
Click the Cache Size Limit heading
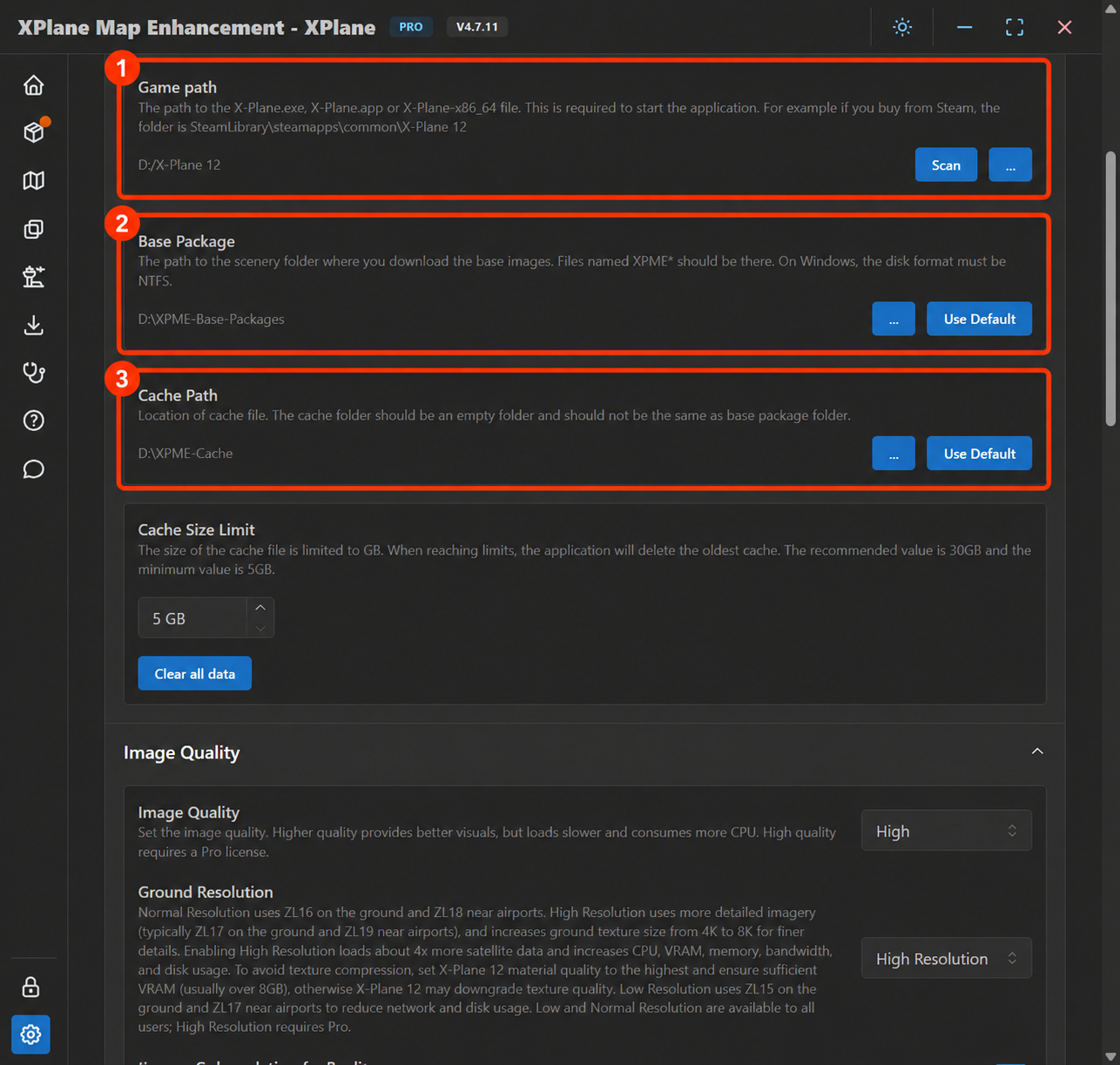point(197,529)
